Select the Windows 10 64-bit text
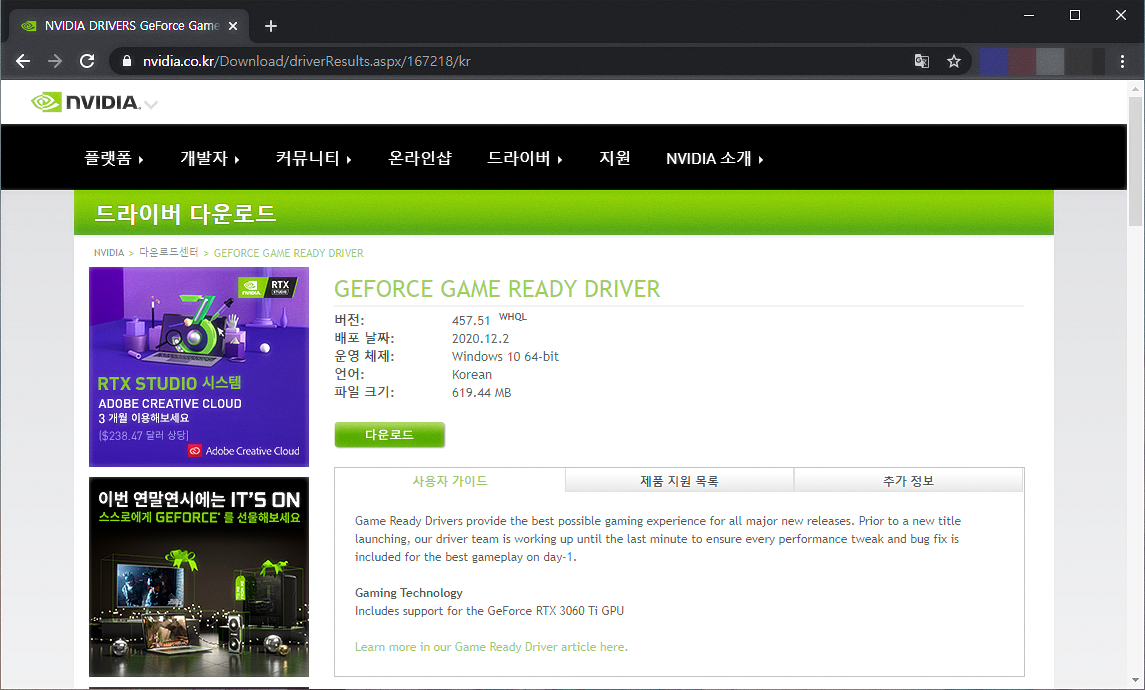 [x=505, y=357]
